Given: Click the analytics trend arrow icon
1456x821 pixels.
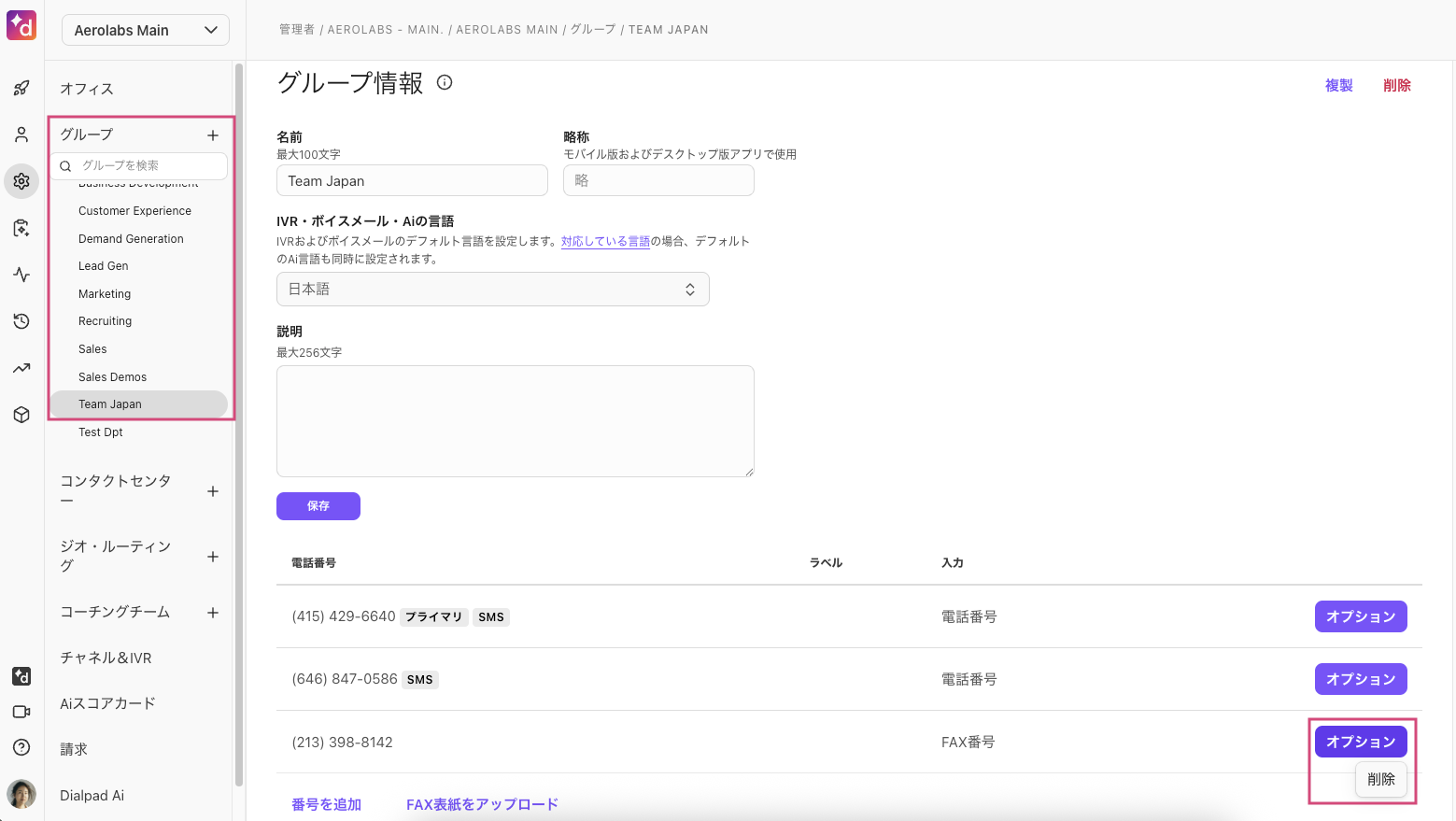Looking at the screenshot, I should coord(21,368).
